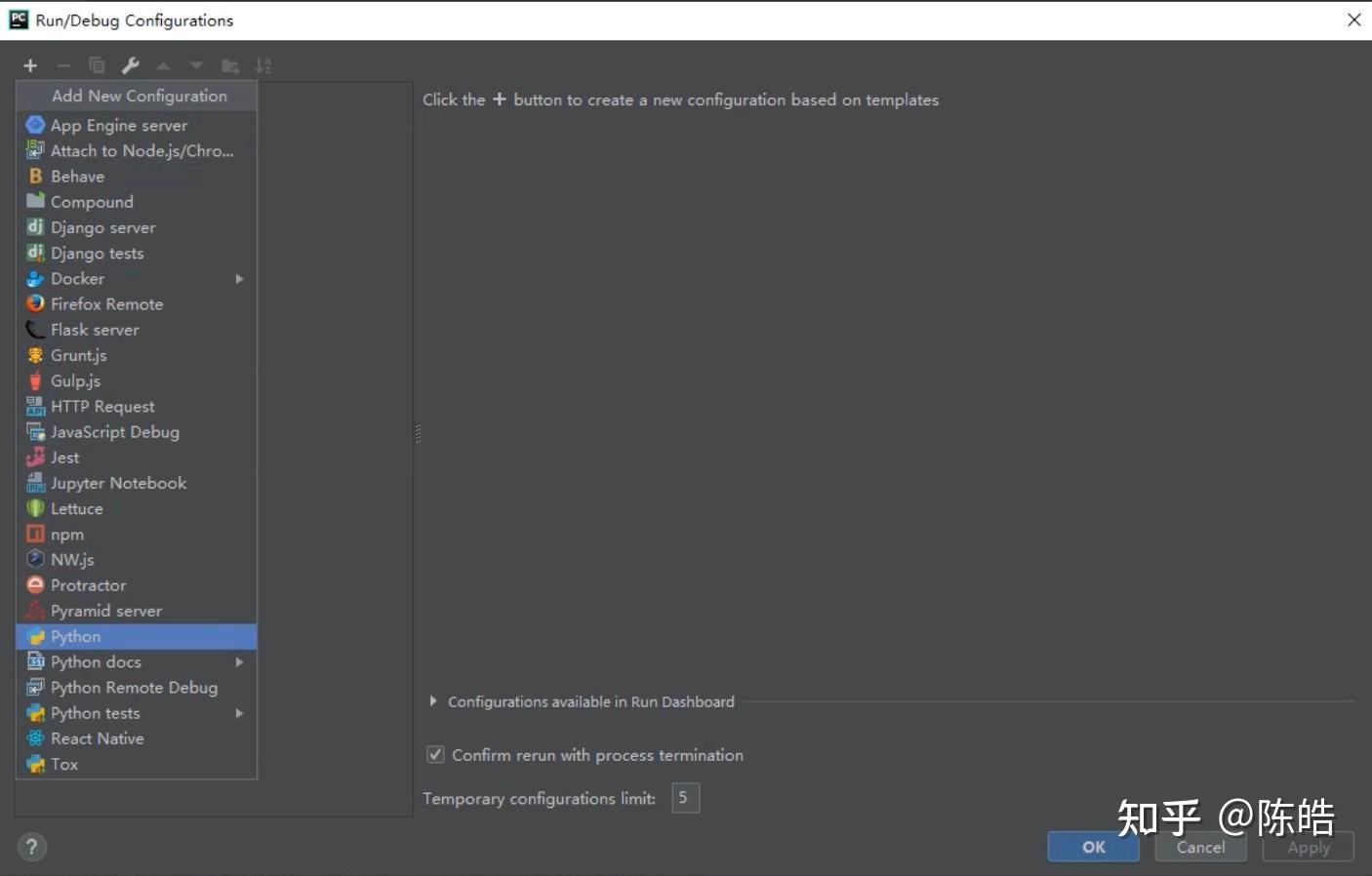Open the help question mark button
Viewport: 1372px width, 876px height.
click(x=32, y=847)
